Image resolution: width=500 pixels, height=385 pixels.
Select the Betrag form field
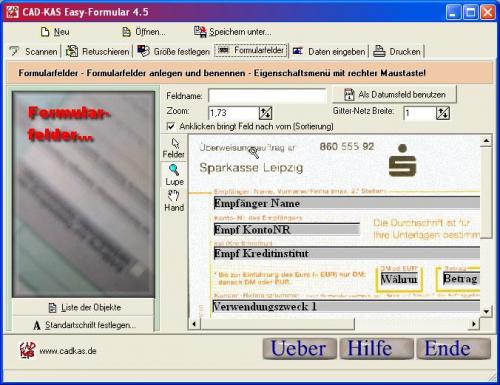coord(461,278)
